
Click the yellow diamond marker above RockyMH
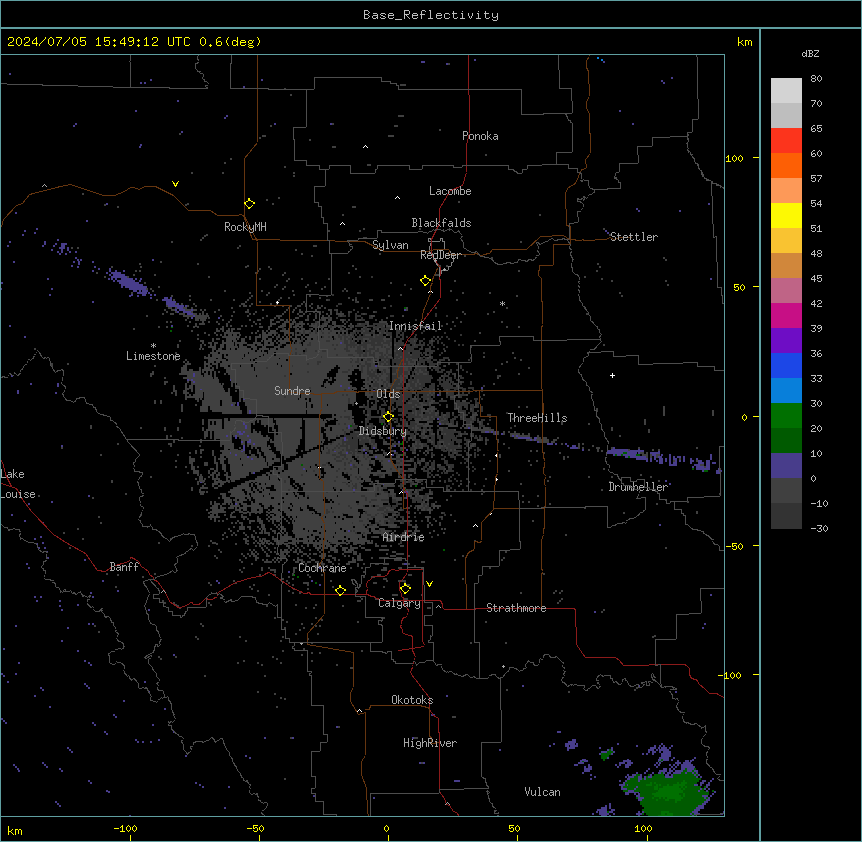click(x=249, y=204)
